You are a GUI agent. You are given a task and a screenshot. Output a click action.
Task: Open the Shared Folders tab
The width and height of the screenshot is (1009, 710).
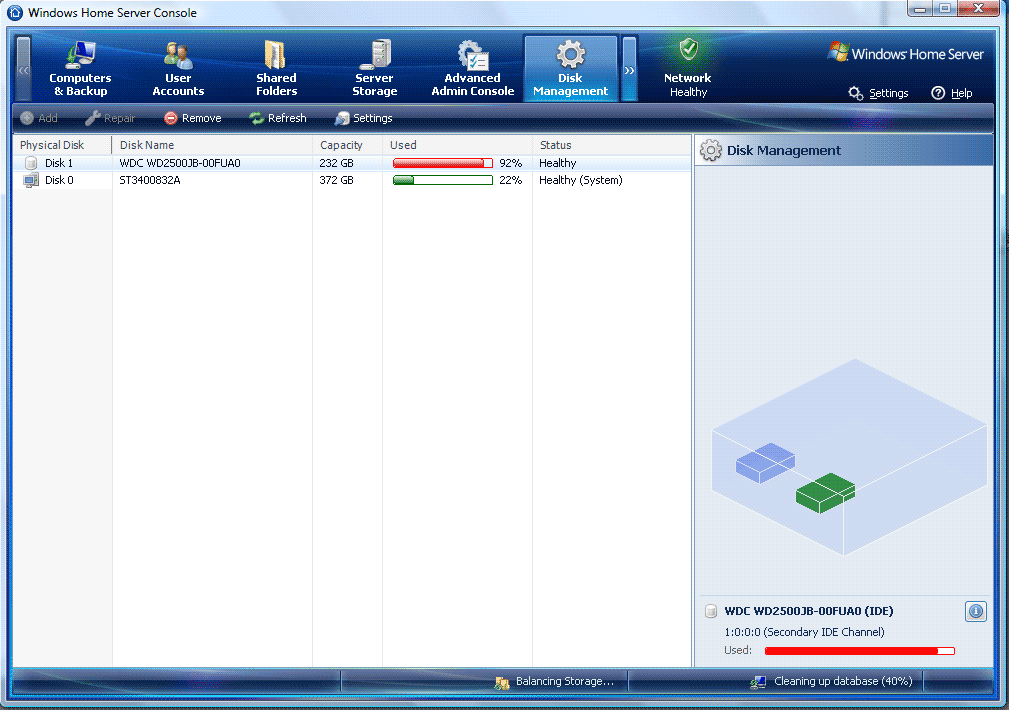pyautogui.click(x=276, y=68)
